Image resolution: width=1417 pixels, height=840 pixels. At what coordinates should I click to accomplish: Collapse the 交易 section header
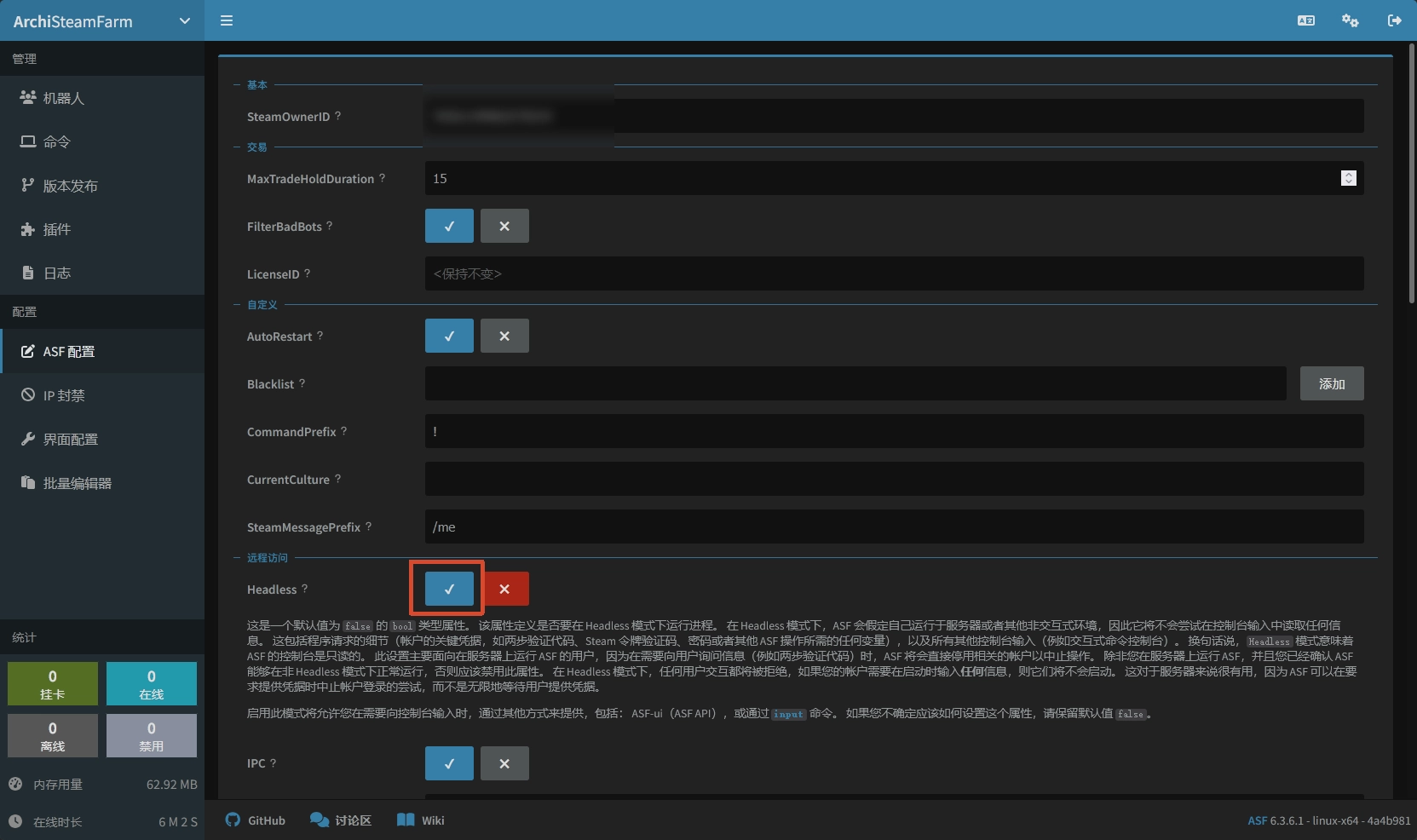click(256, 147)
